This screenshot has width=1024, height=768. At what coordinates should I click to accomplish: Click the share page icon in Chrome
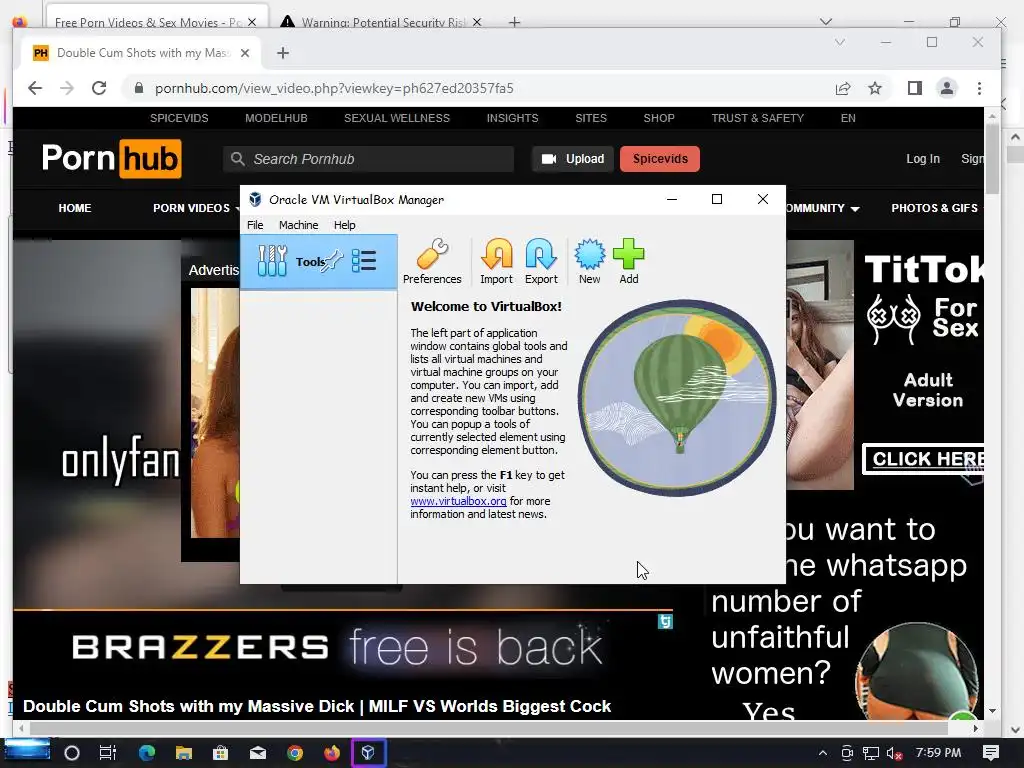click(843, 88)
